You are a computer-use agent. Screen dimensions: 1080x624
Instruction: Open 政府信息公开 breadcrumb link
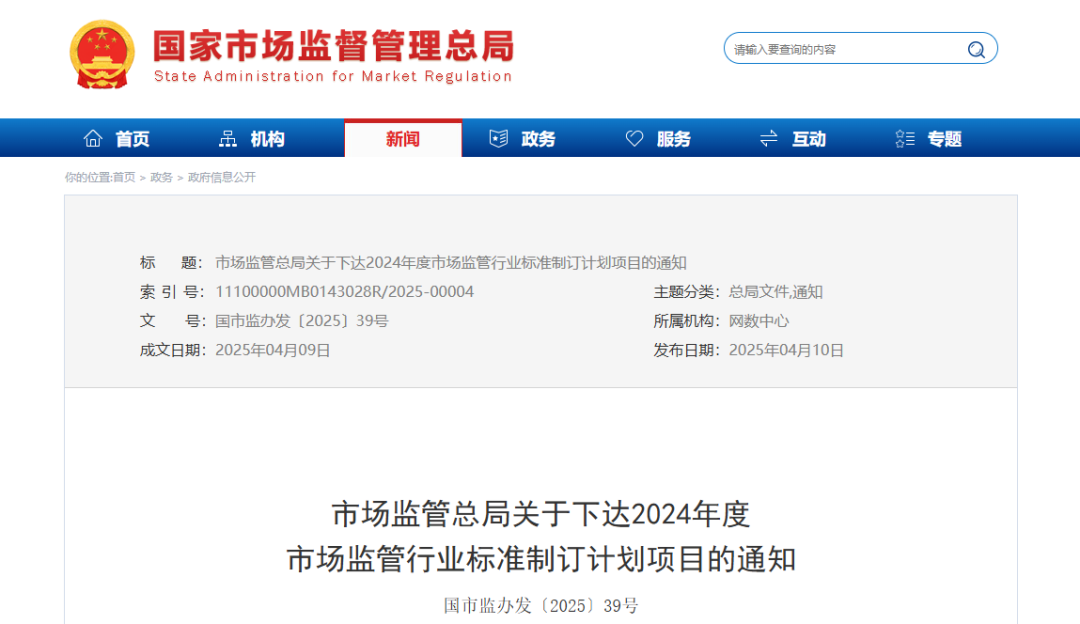pyautogui.click(x=222, y=178)
